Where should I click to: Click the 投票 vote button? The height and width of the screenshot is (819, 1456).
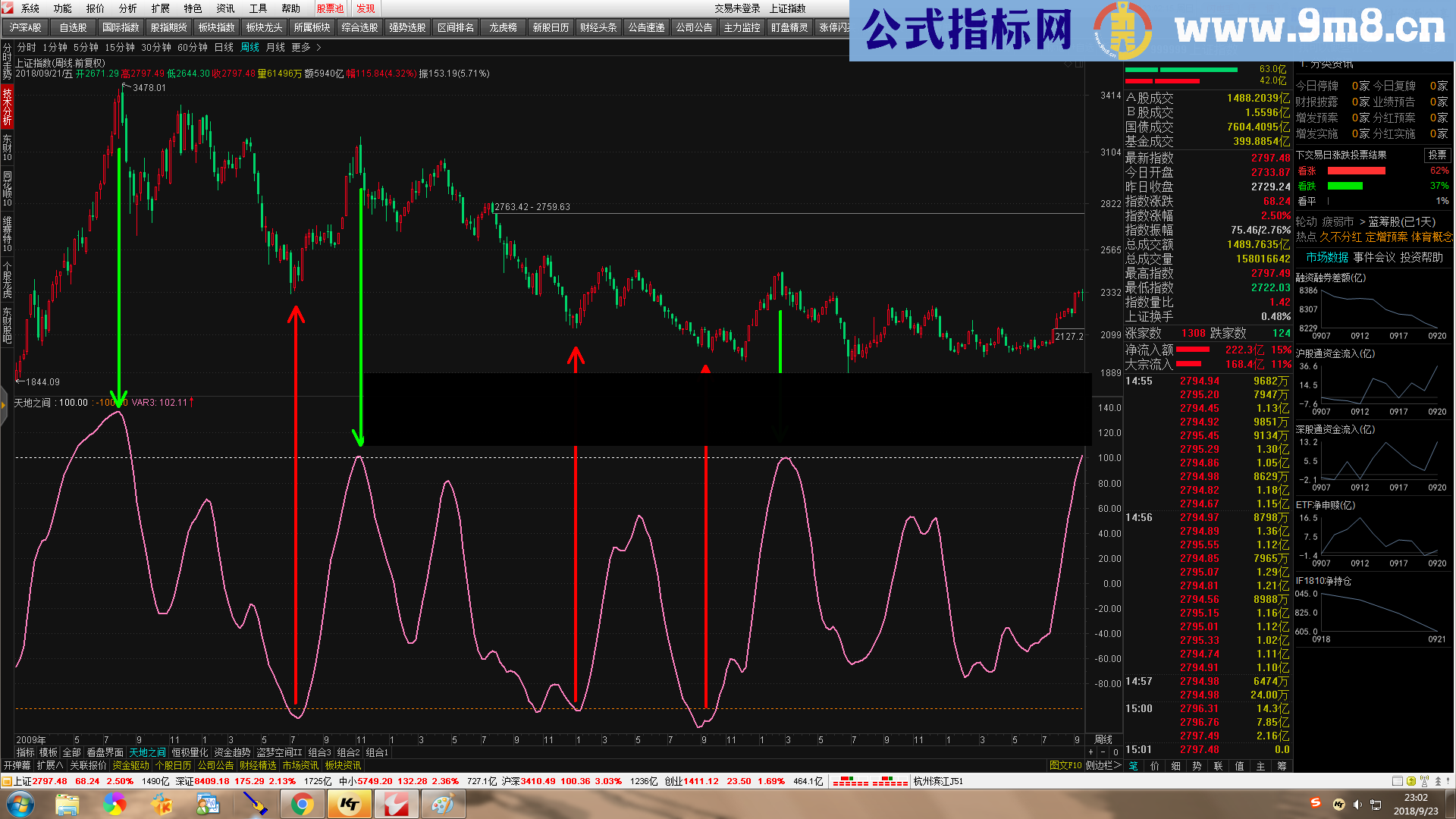coord(1437,155)
